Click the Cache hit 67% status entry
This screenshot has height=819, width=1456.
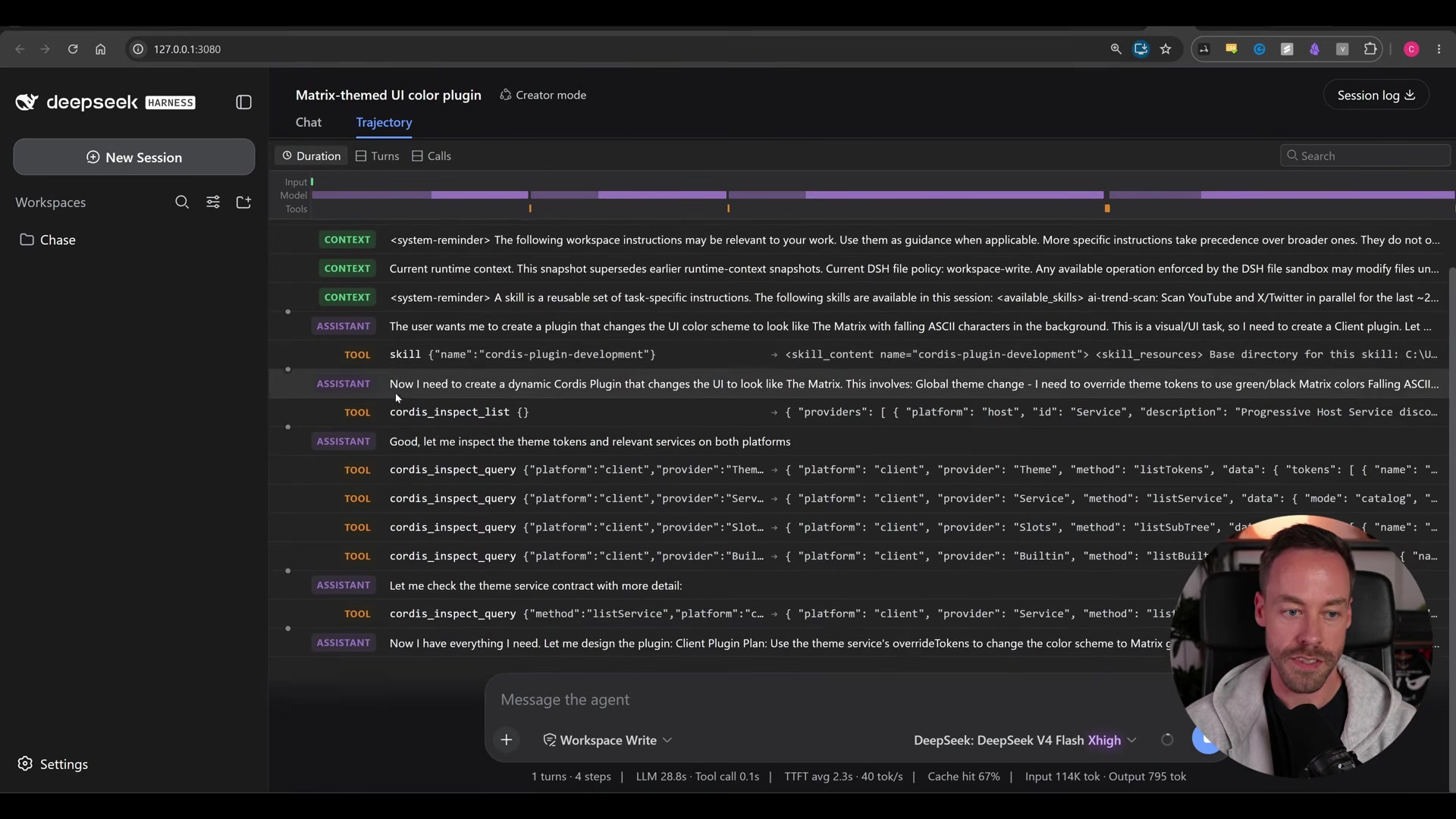coord(964,777)
